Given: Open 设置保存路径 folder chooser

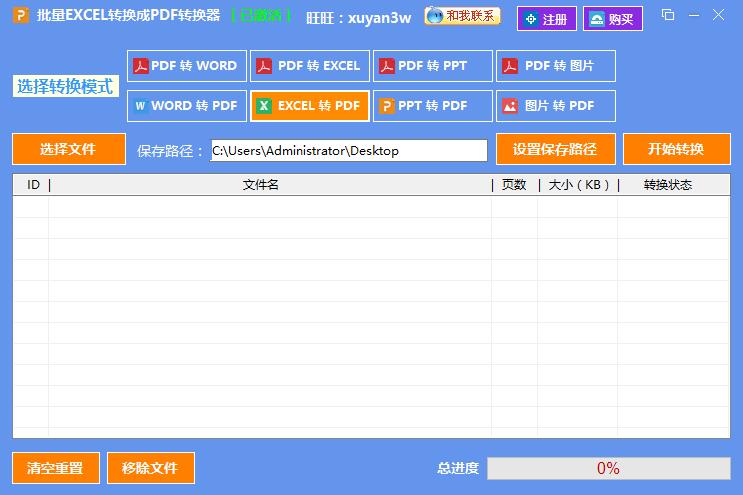Looking at the screenshot, I should pos(555,149).
